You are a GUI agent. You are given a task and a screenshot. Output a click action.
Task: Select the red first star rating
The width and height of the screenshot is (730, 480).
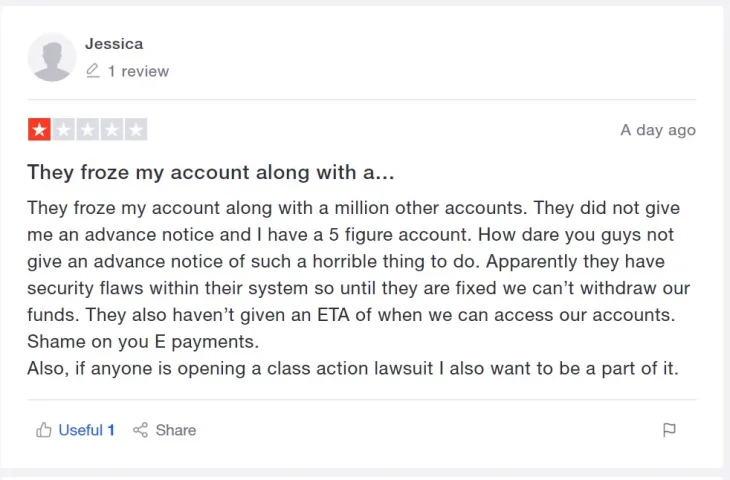tap(39, 129)
